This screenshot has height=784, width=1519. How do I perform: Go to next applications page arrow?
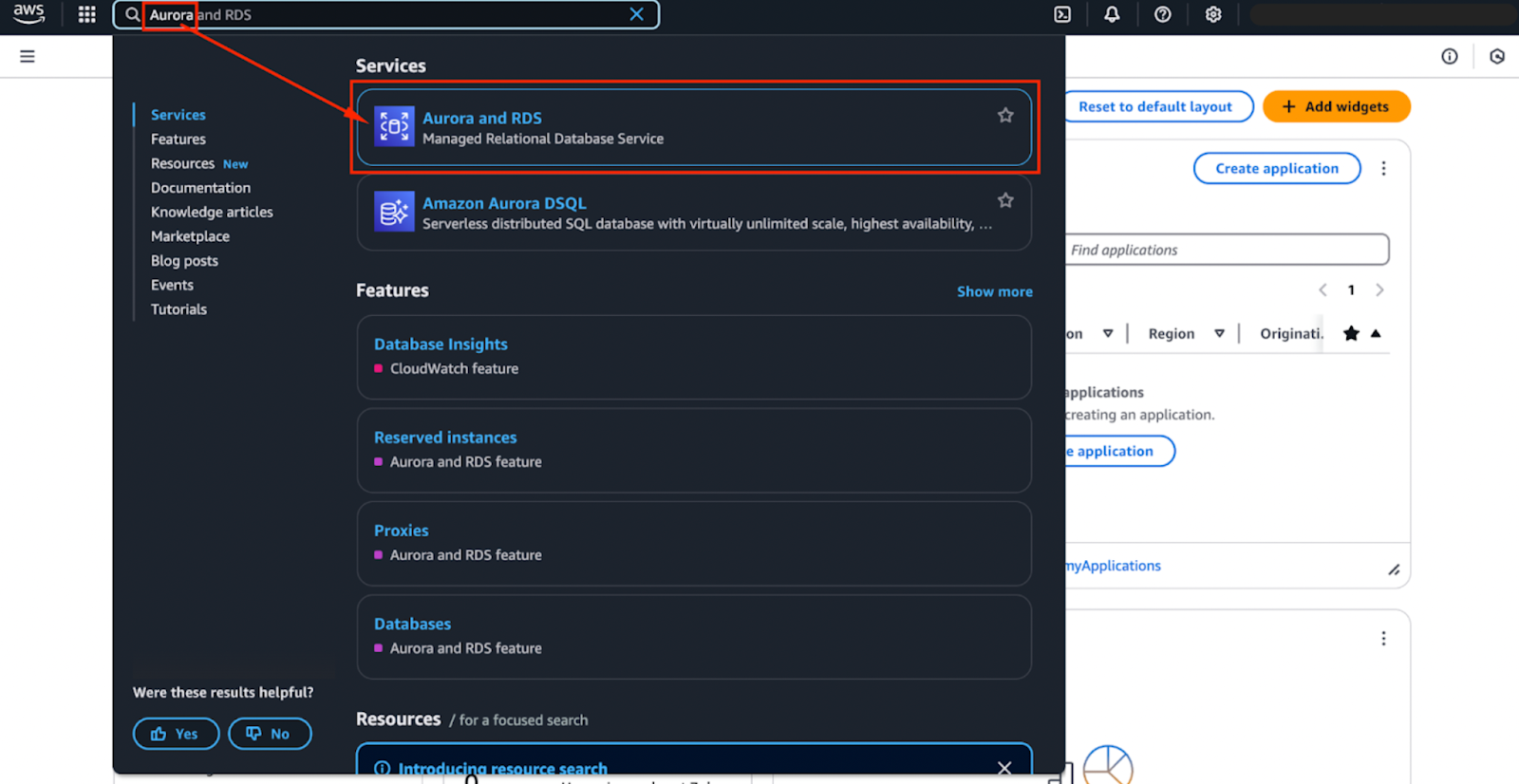[x=1379, y=290]
